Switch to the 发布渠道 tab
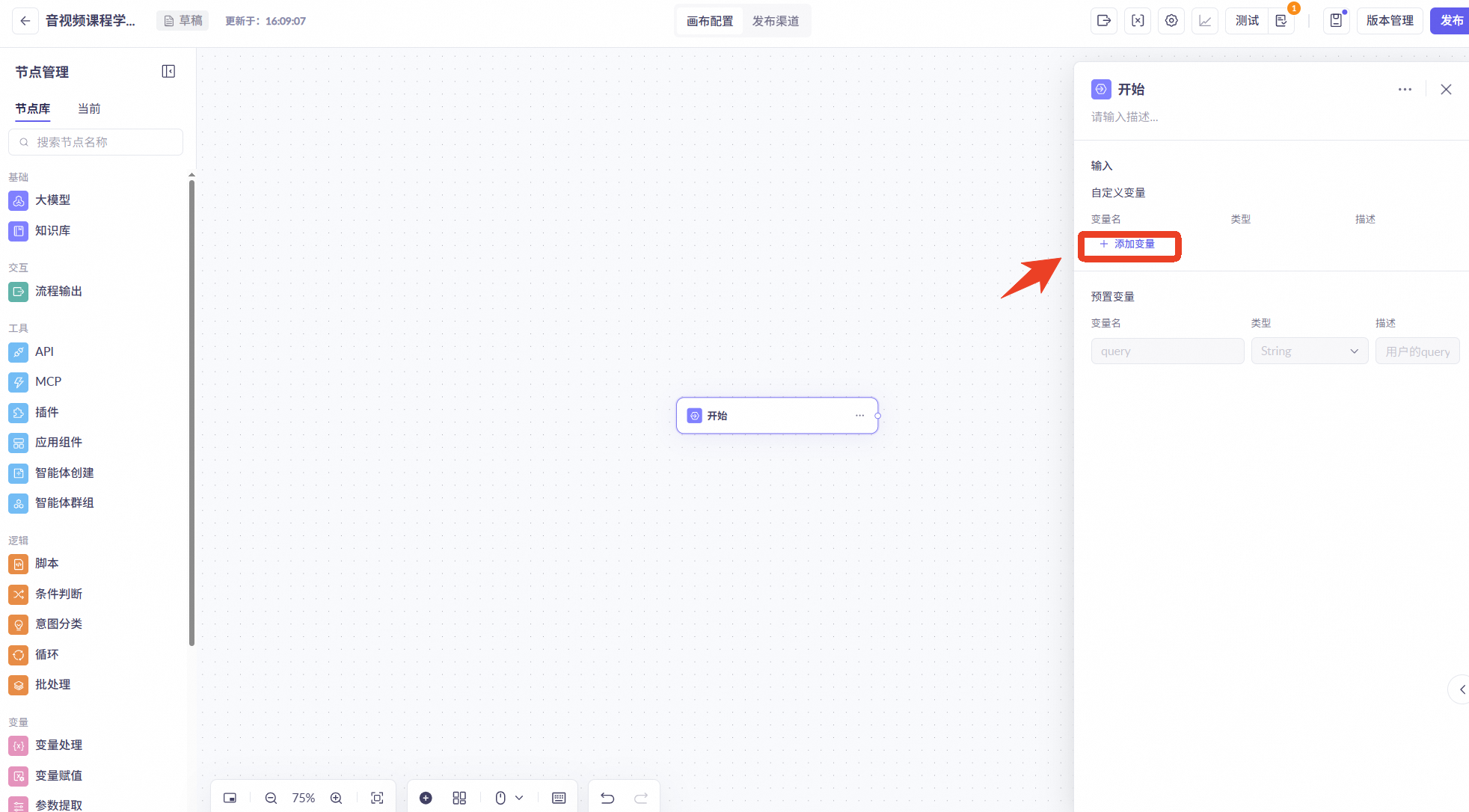Image resolution: width=1469 pixels, height=812 pixels. (775, 21)
